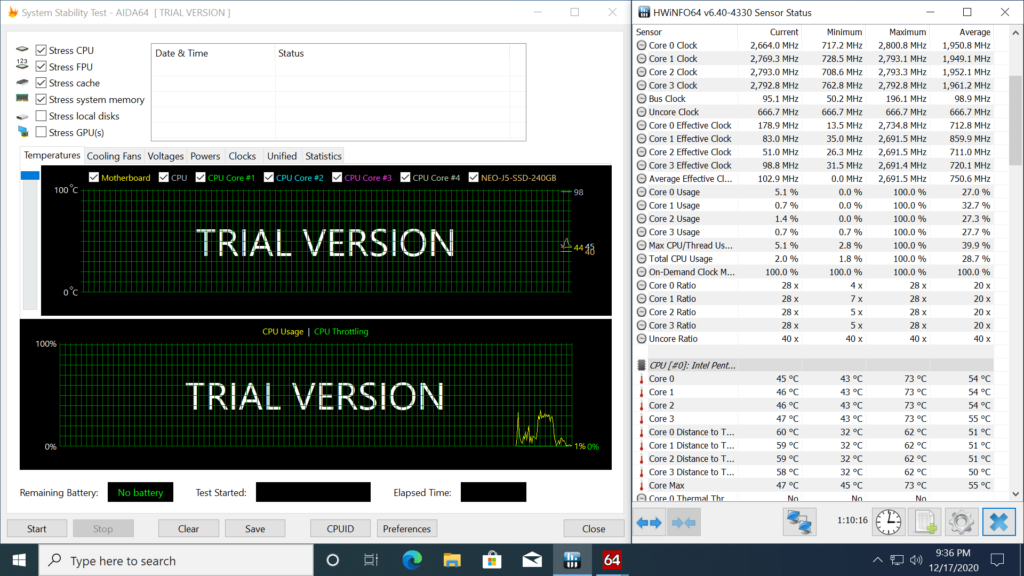Click HWiNFO logging sheet icon
Image resolution: width=1024 pixels, height=576 pixels.
[925, 522]
